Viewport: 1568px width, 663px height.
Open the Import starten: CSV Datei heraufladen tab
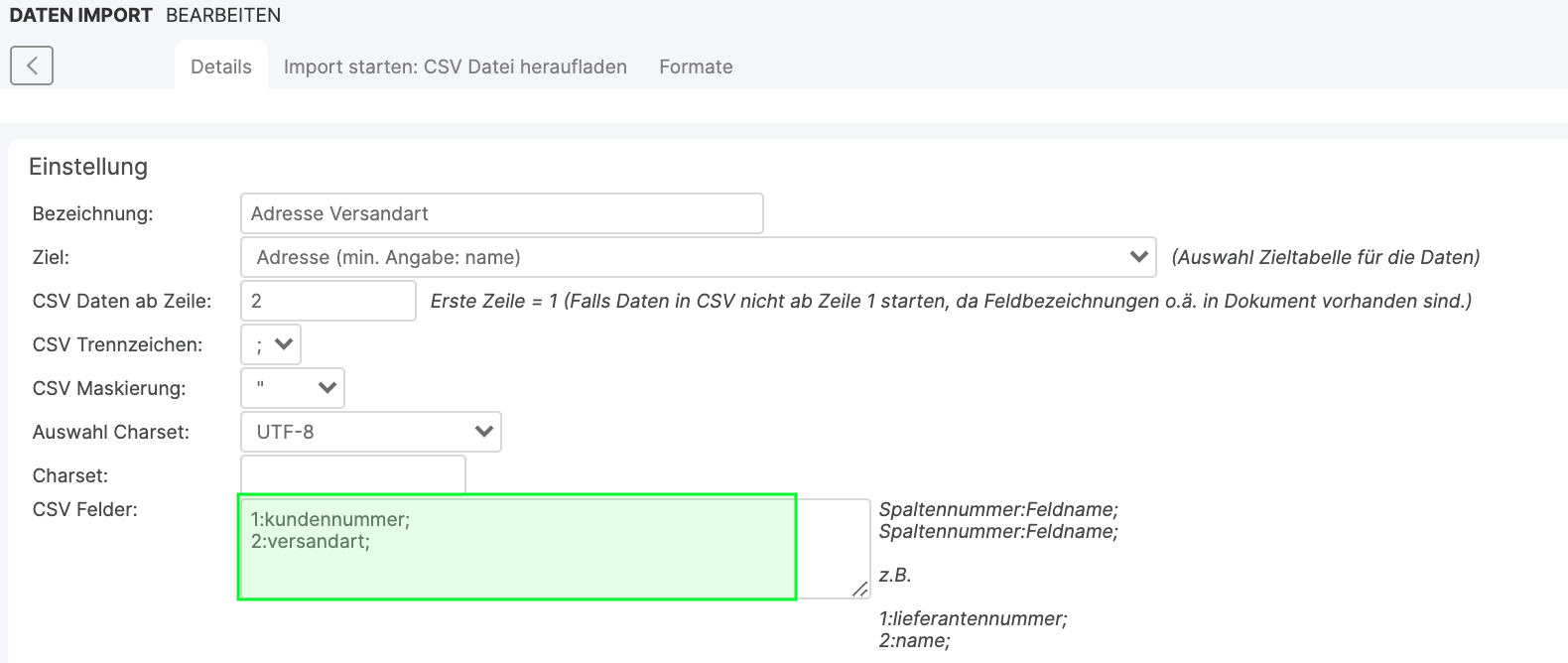click(455, 66)
